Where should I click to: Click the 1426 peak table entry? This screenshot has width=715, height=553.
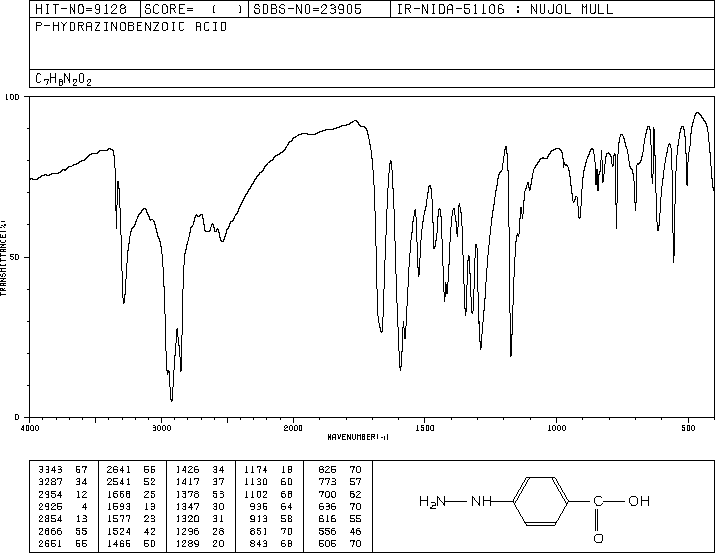200,470
